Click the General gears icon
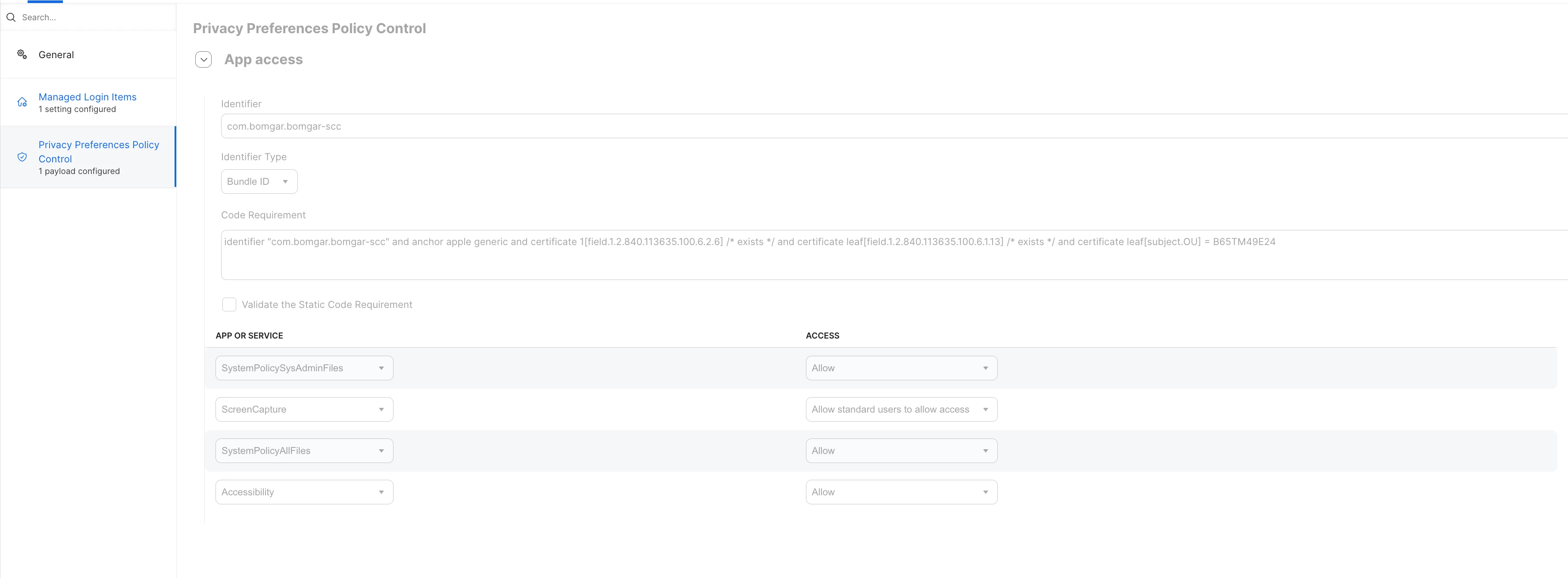 [x=22, y=54]
